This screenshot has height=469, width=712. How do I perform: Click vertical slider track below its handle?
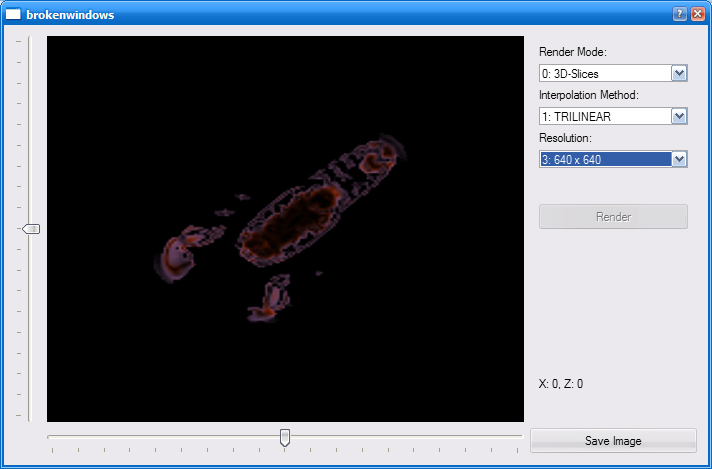click(29, 330)
